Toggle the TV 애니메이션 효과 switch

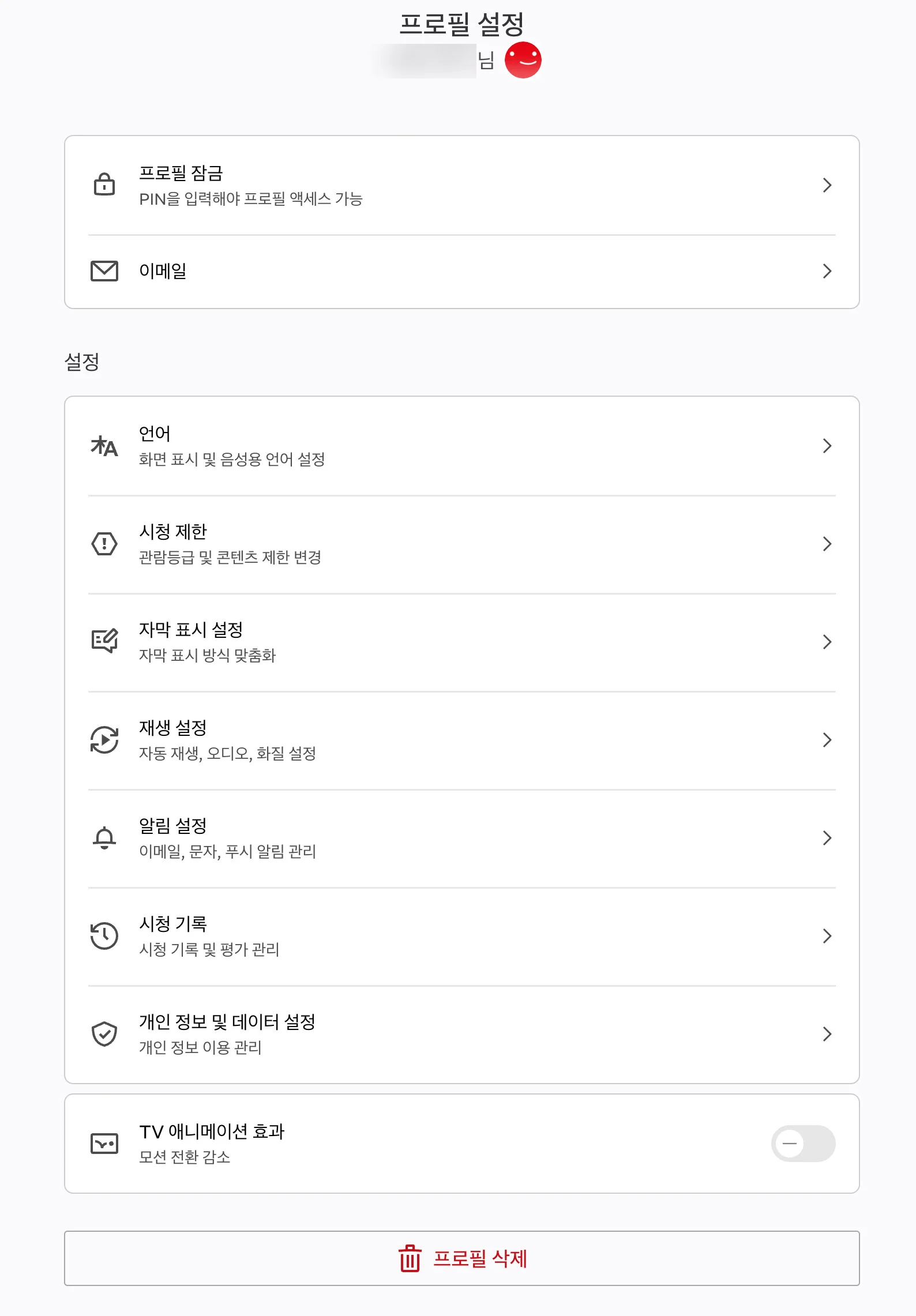point(803,1144)
